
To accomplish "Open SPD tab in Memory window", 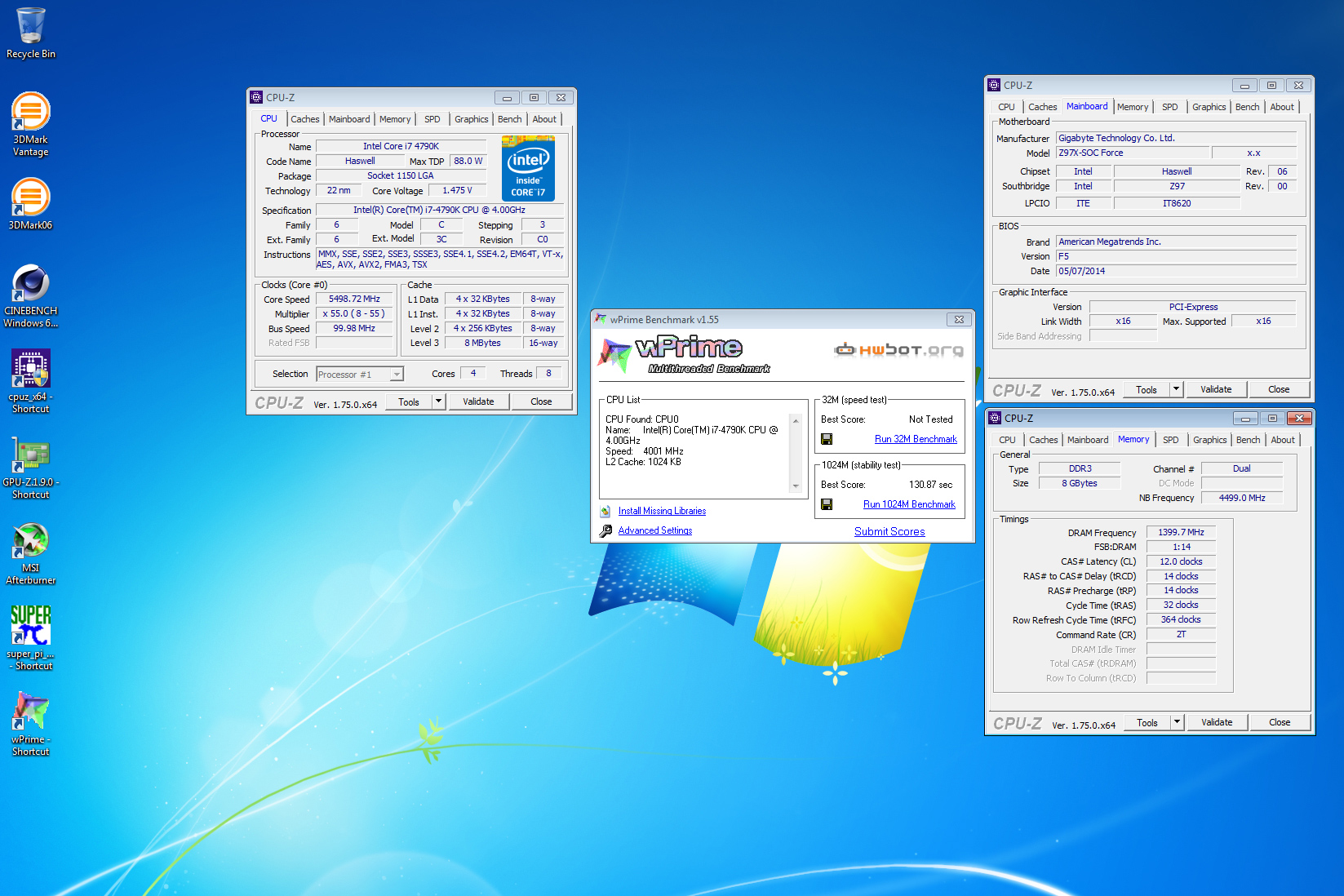I will (x=1171, y=440).
